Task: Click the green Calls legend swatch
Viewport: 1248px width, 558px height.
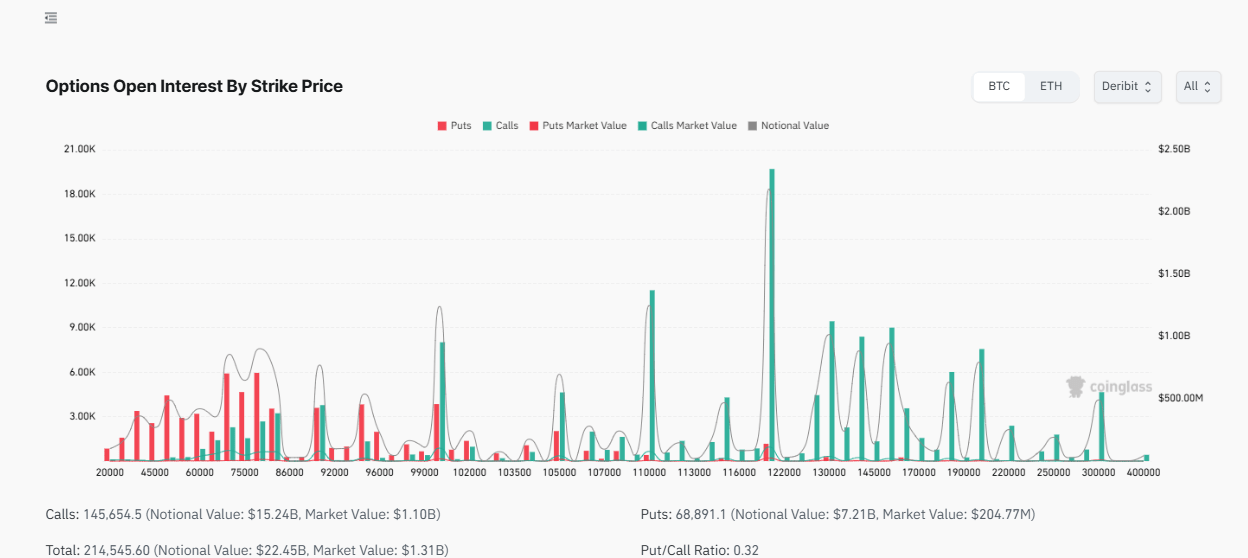Action: (x=487, y=126)
